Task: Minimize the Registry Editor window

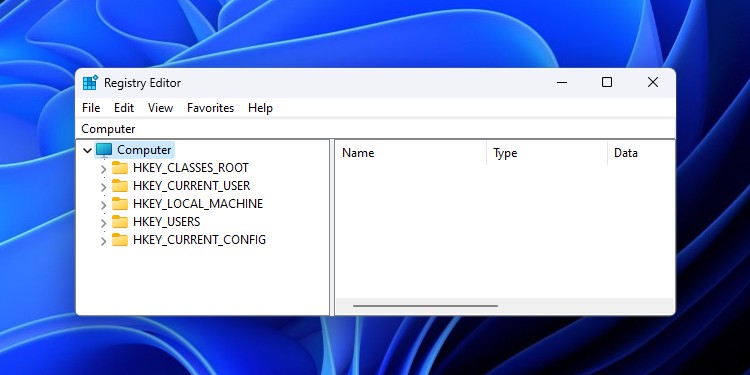Action: pos(562,83)
